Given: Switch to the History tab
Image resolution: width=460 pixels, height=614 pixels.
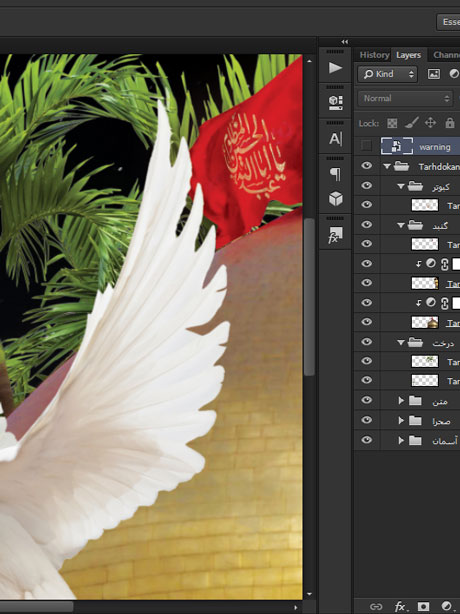Looking at the screenshot, I should click(x=374, y=55).
